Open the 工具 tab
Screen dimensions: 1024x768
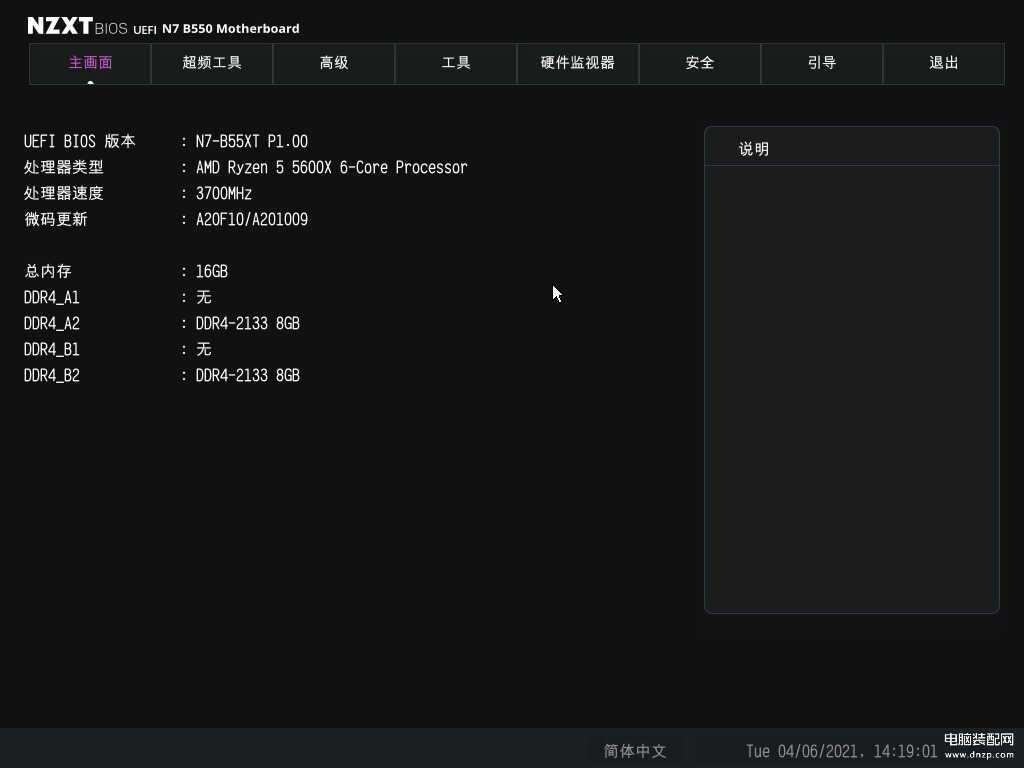456,63
